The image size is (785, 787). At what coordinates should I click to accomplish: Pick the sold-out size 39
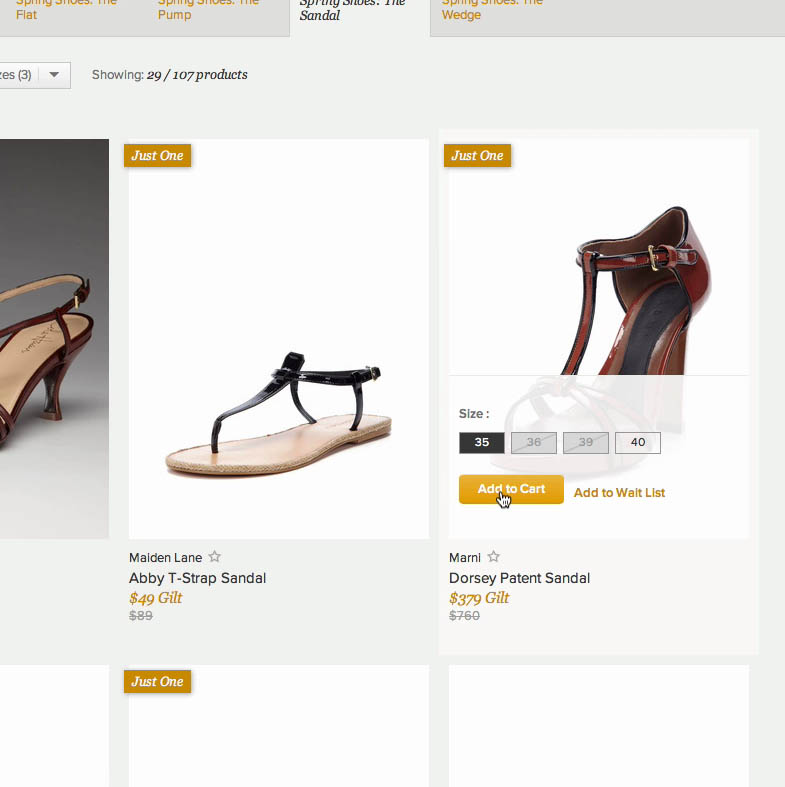586,442
